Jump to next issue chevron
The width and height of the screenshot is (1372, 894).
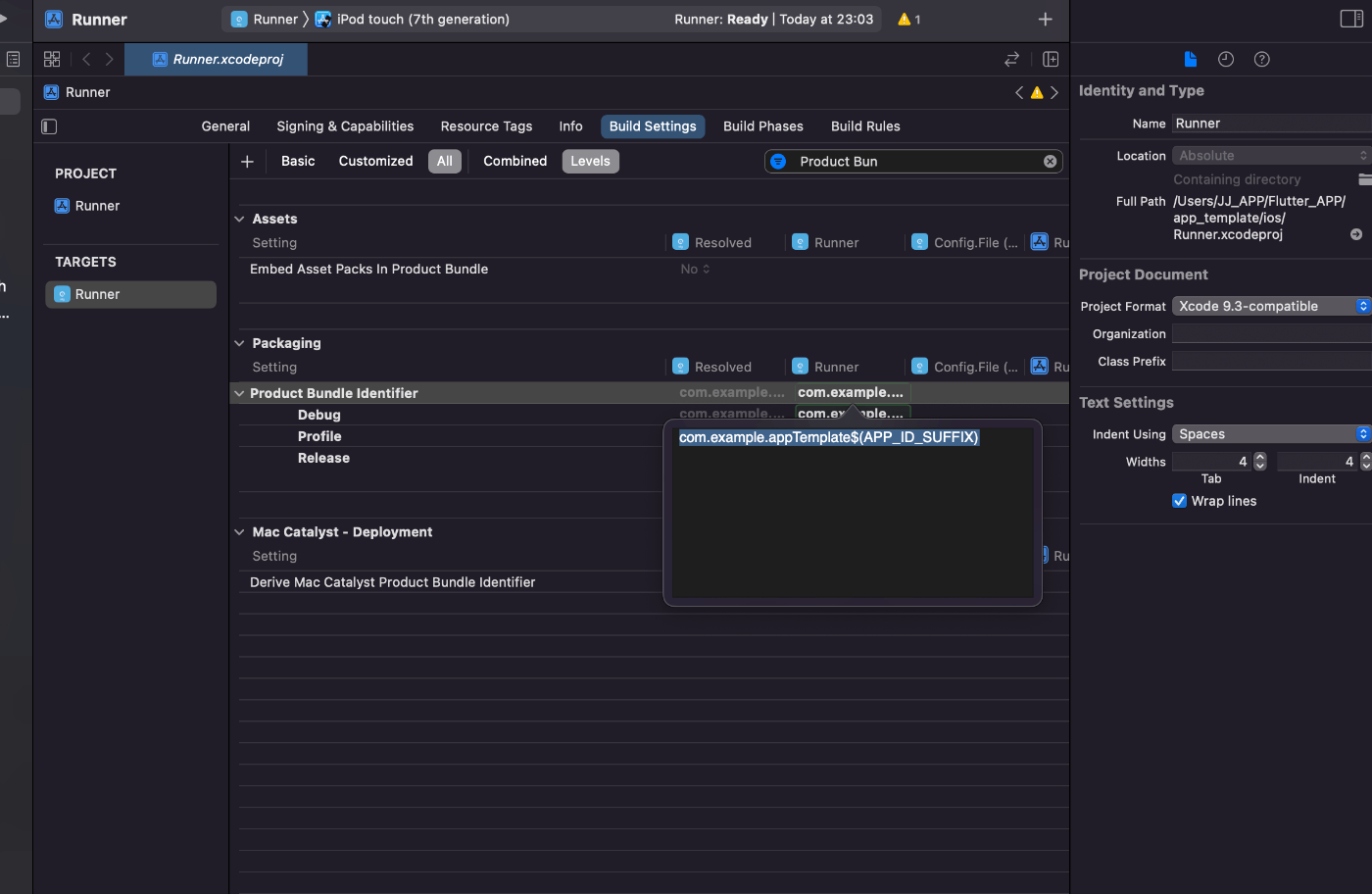coord(1054,92)
